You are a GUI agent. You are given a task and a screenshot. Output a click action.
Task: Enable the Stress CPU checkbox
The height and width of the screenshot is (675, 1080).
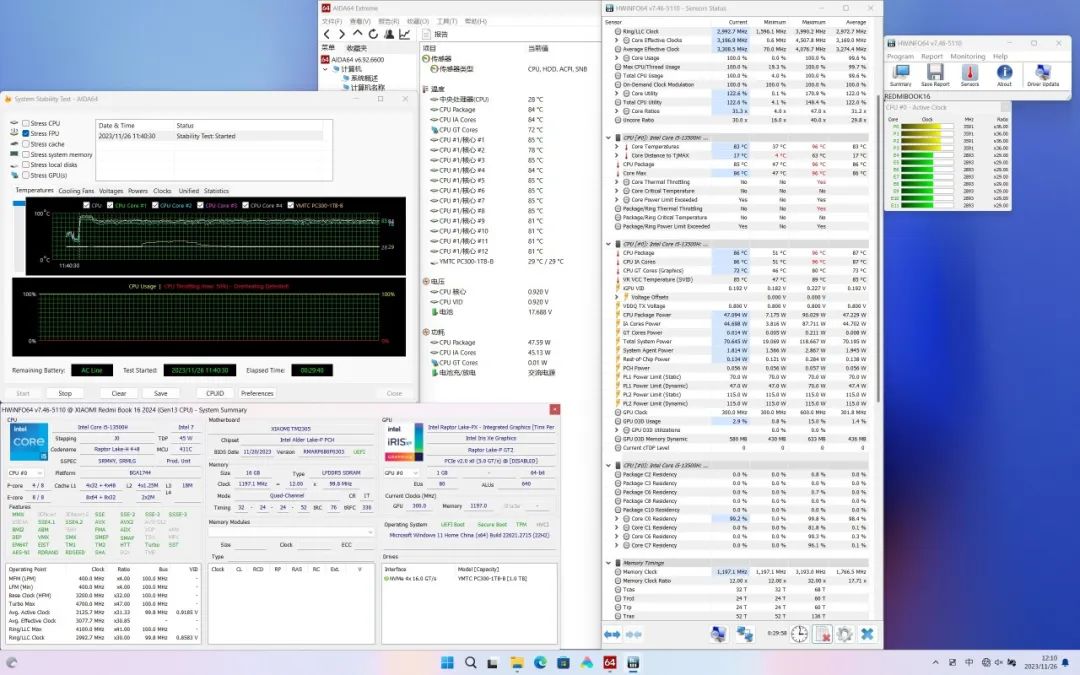25,123
